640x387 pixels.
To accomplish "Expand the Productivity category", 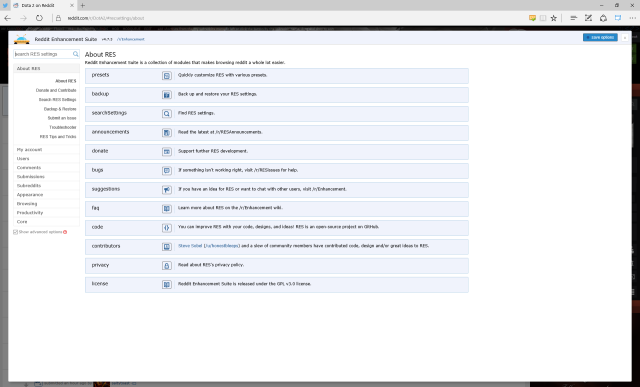I will [x=46, y=212].
